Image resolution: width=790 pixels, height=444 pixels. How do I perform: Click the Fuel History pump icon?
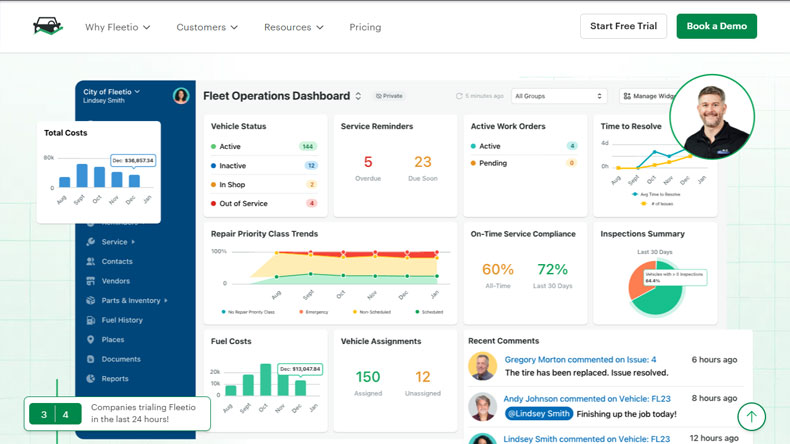91,320
